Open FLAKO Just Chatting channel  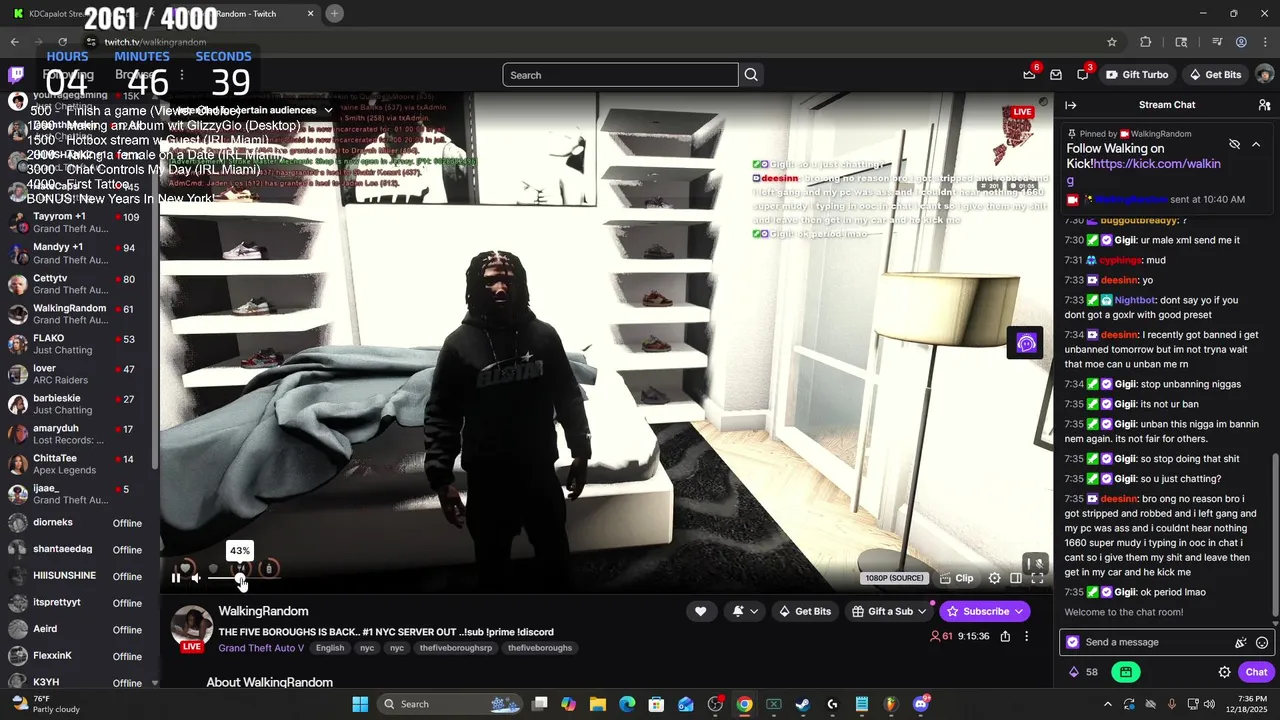click(78, 344)
